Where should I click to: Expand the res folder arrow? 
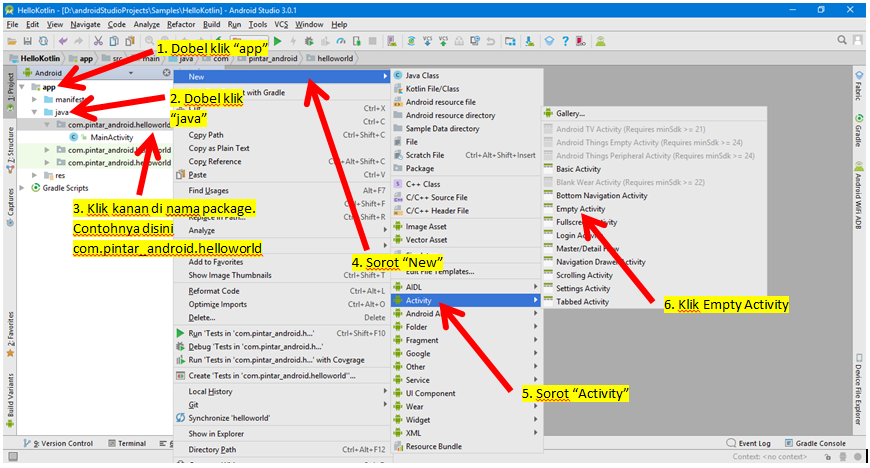[34, 175]
